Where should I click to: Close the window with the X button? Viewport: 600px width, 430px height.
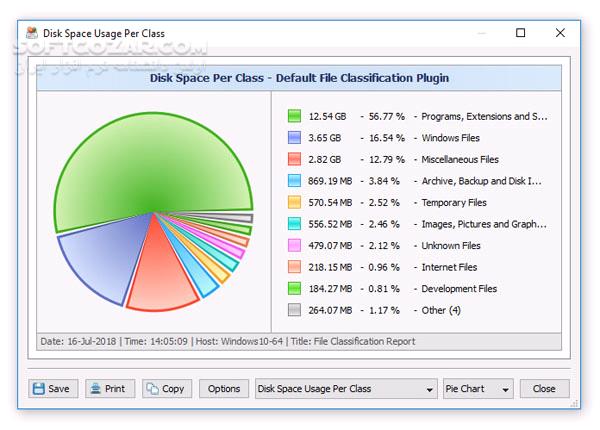click(x=560, y=33)
